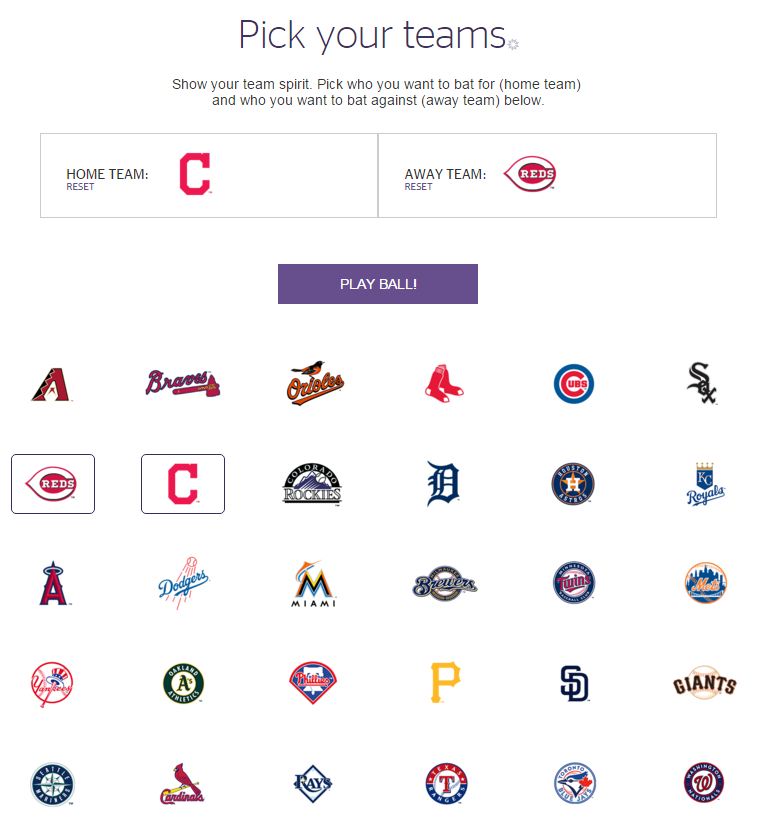Choose the San Francisco Giants logo
Viewport: 774px width, 823px height.
click(x=704, y=684)
